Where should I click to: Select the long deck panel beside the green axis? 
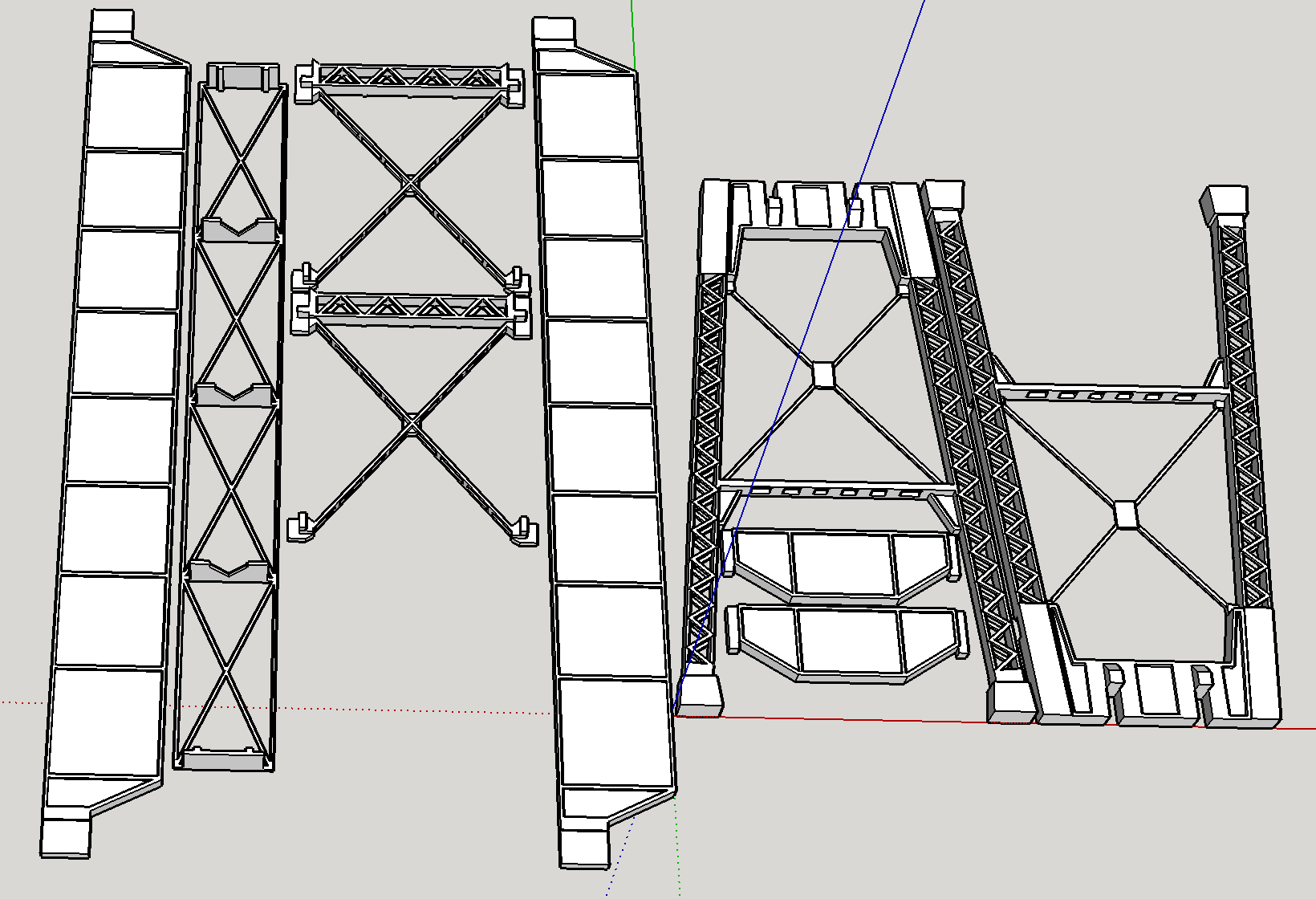606,441
